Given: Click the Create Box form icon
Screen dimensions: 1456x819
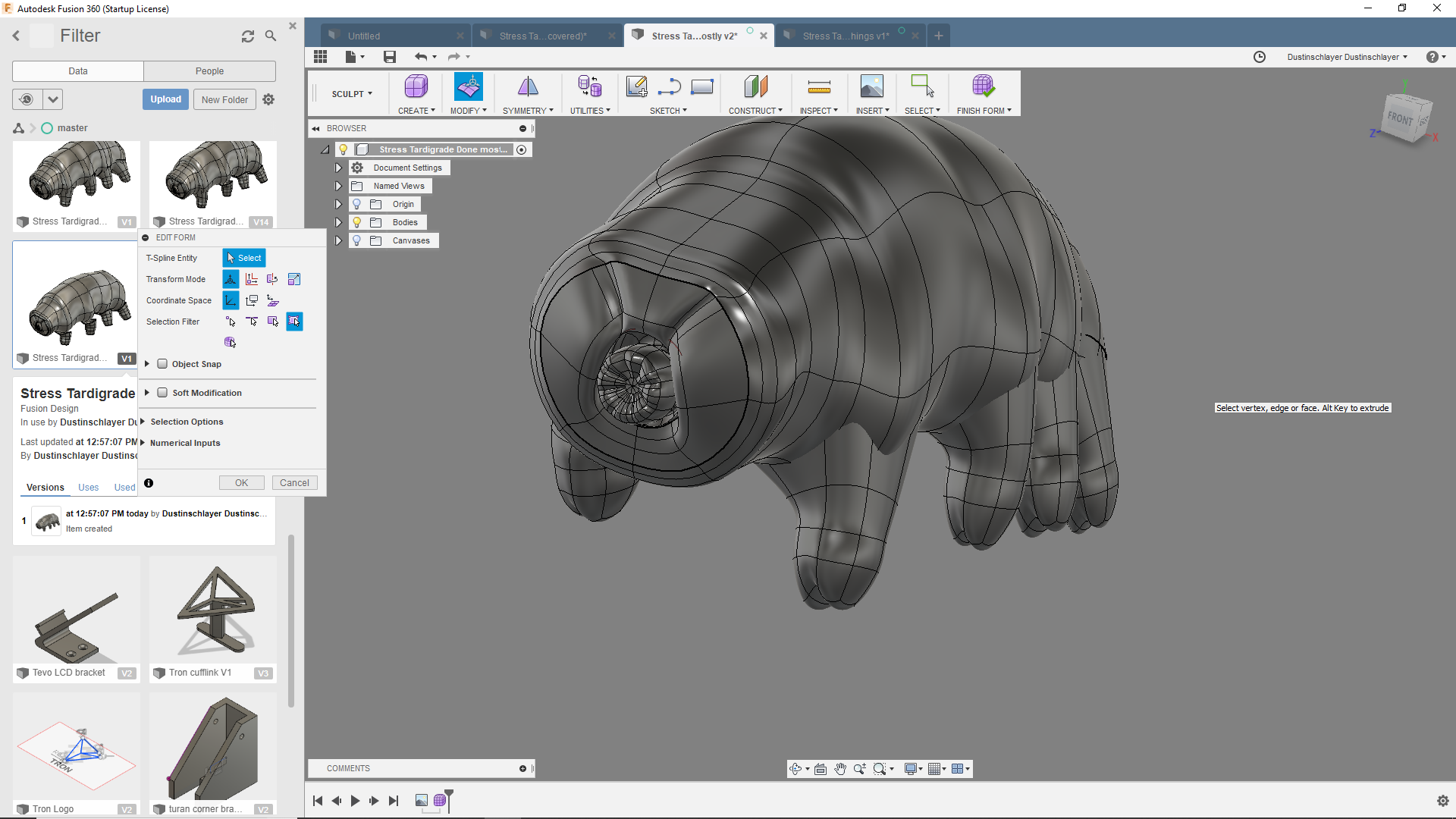Looking at the screenshot, I should click(416, 86).
